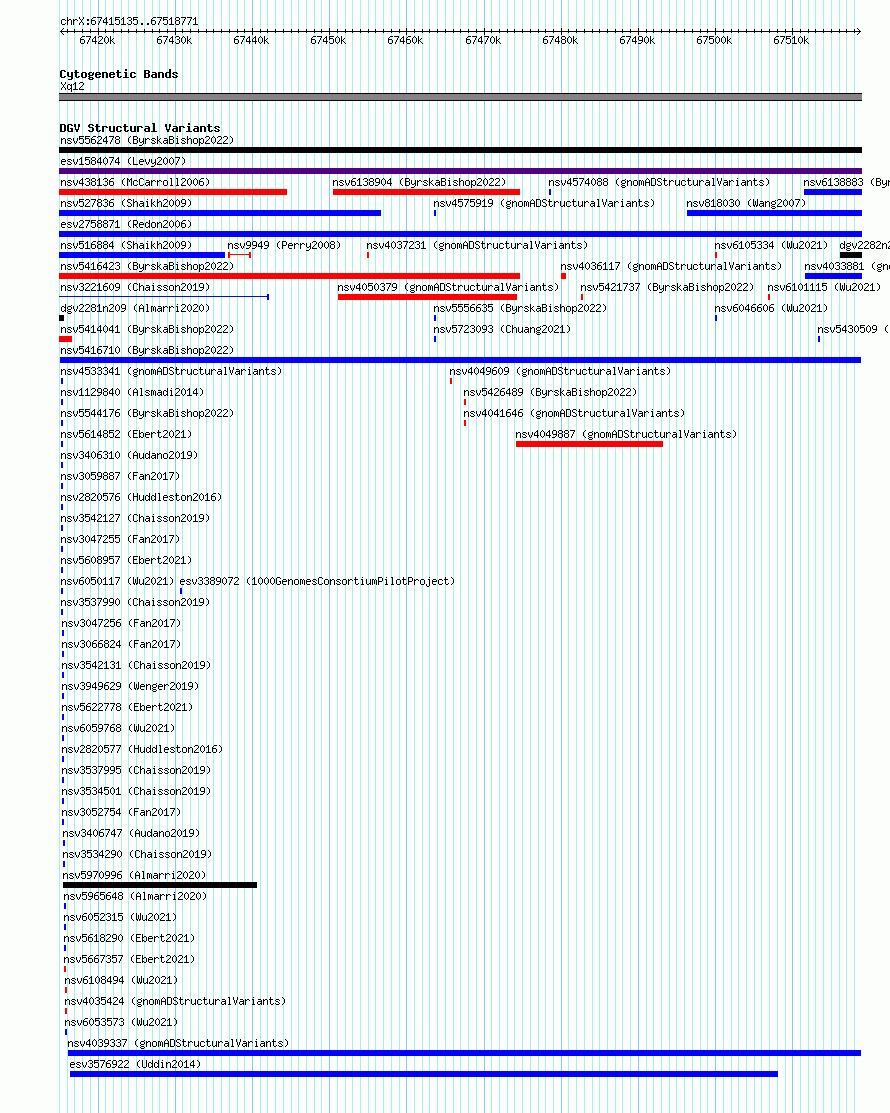
Task: Open nsv5421737 (ByrskaBishop2022) variant
Action: click(667, 287)
